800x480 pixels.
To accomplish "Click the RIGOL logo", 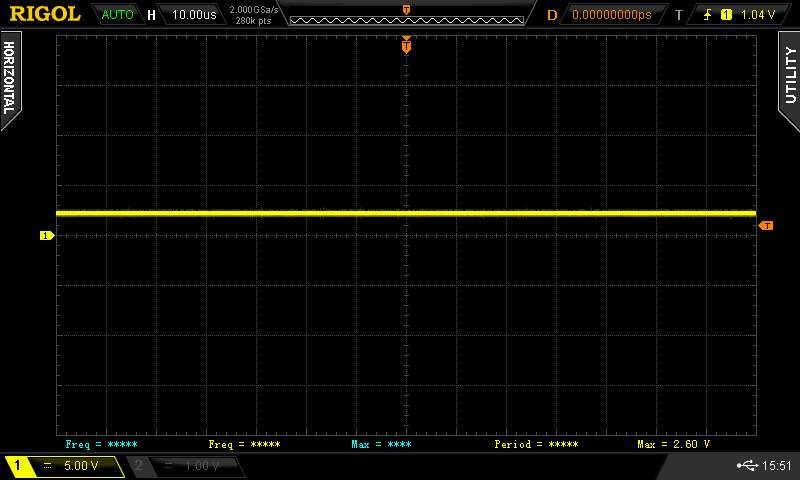I will [44, 14].
